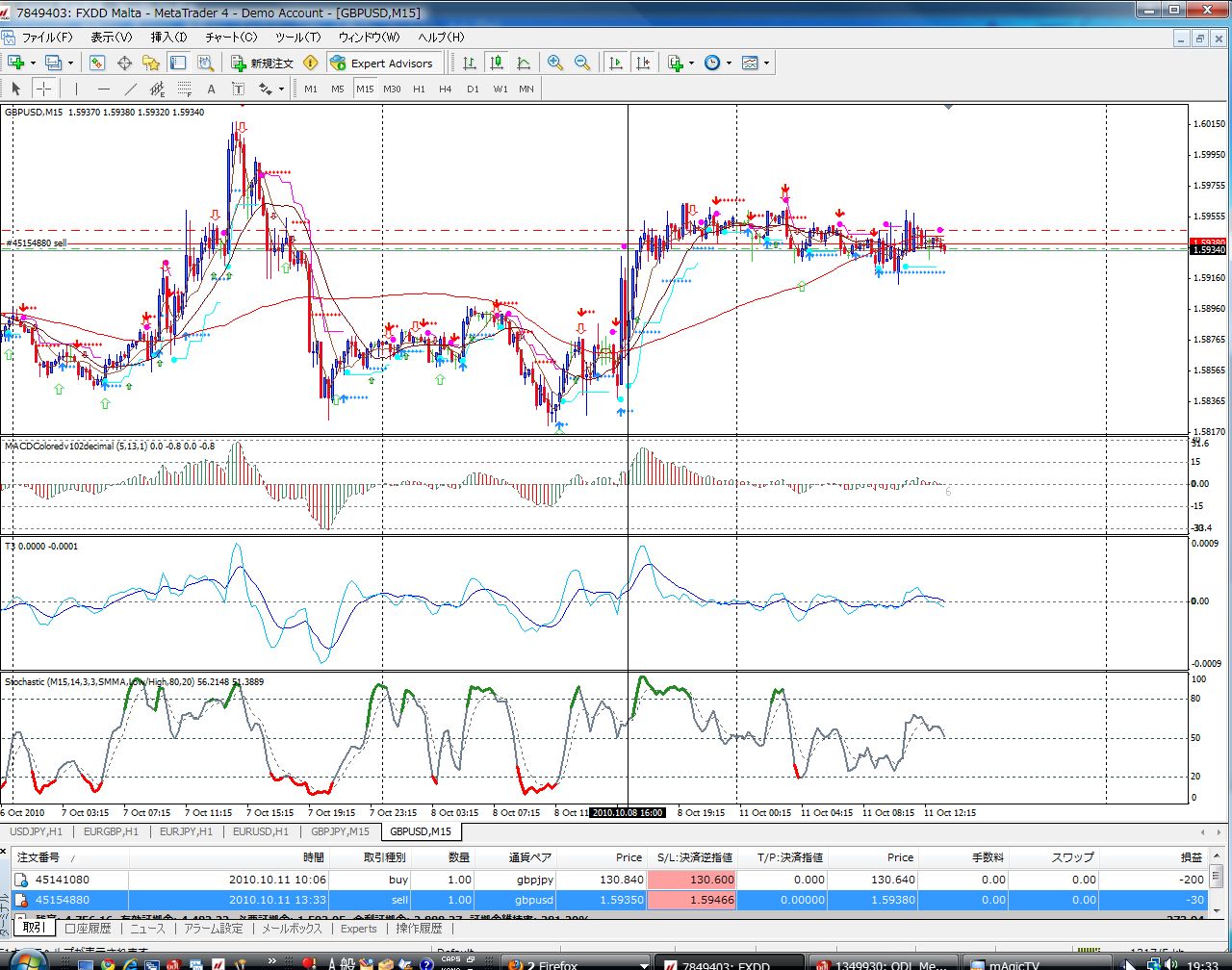Select the text label 'A' tool
Screen dimensions: 1232x970
tap(211, 89)
